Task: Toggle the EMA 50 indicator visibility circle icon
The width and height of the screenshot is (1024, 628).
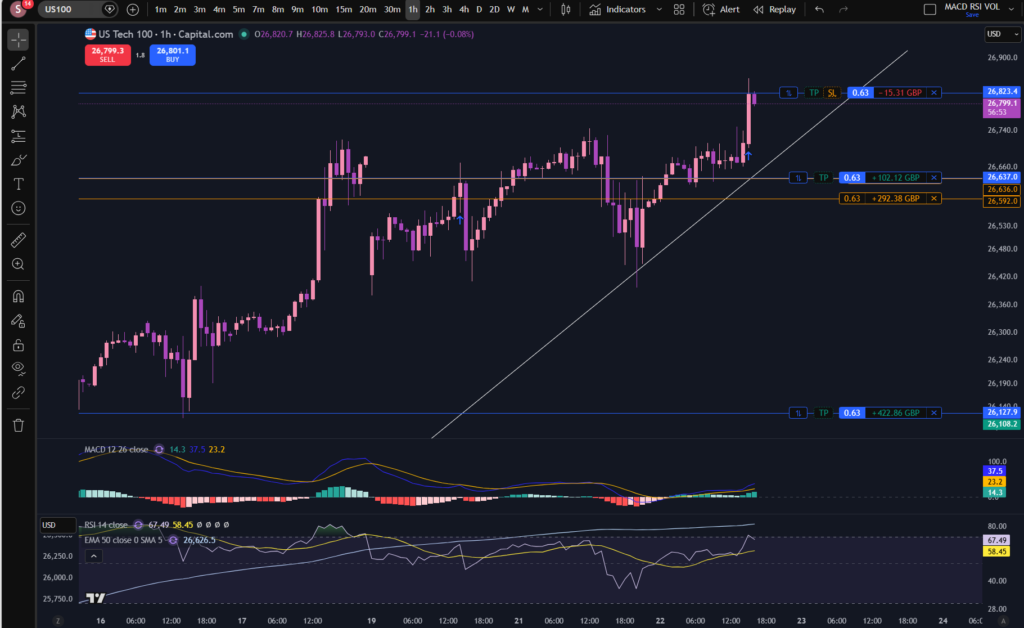Action: 173,540
